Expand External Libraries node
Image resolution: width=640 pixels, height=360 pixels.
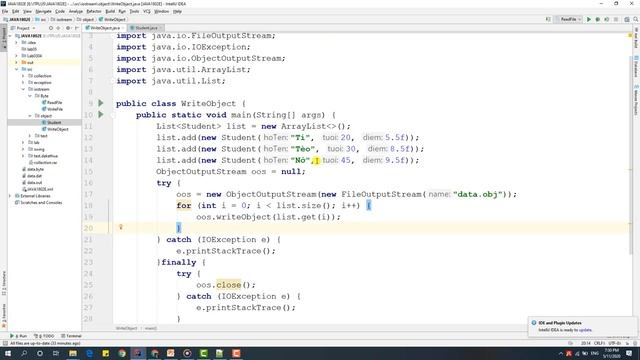tap(11, 196)
